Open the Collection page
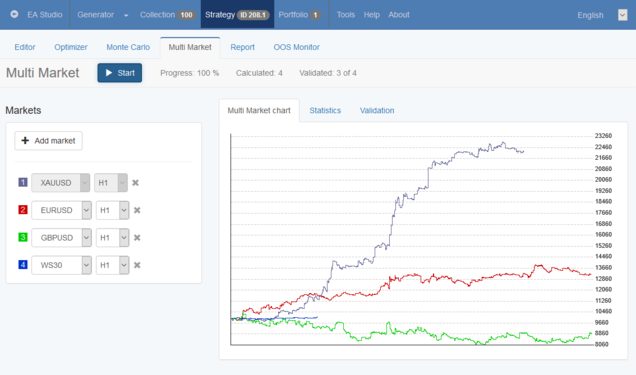Screen dimensions: 636x375 click(x=167, y=15)
